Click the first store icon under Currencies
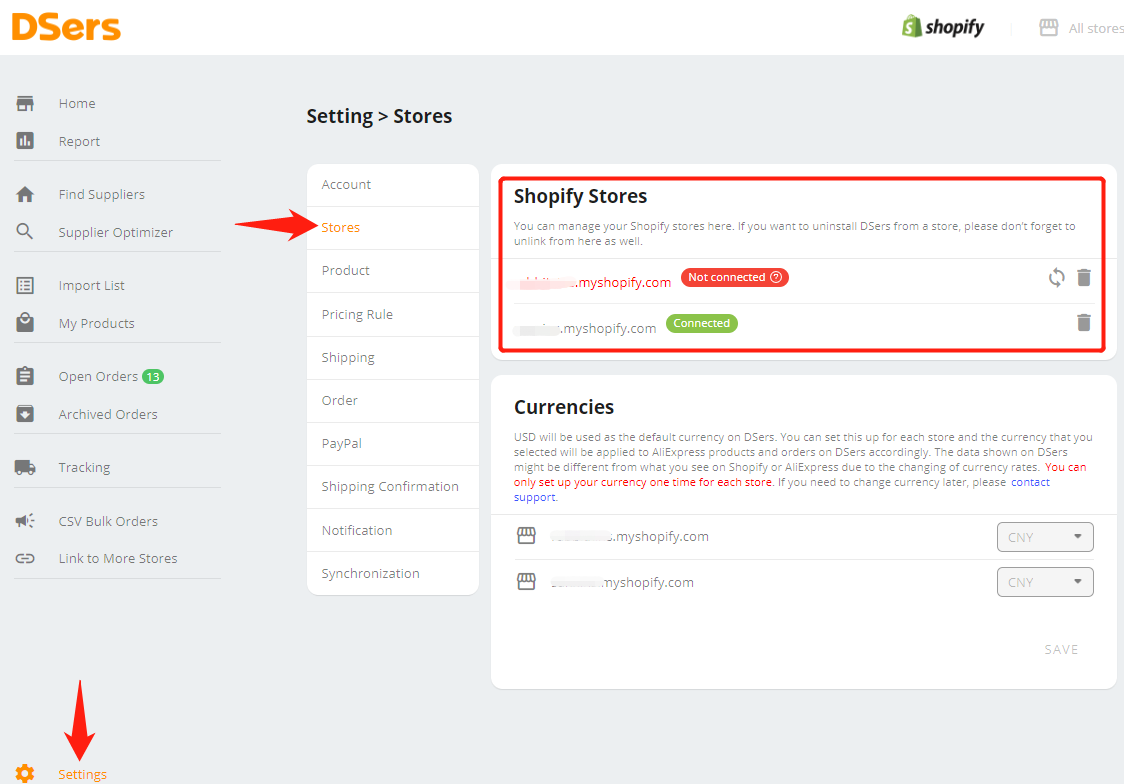This screenshot has height=784, width=1124. (526, 536)
